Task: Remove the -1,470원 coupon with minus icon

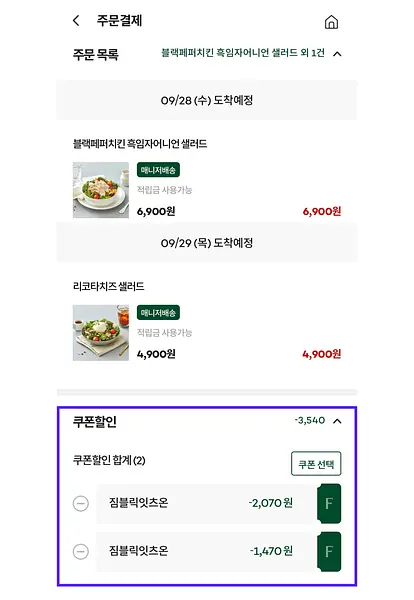Action: point(81,552)
